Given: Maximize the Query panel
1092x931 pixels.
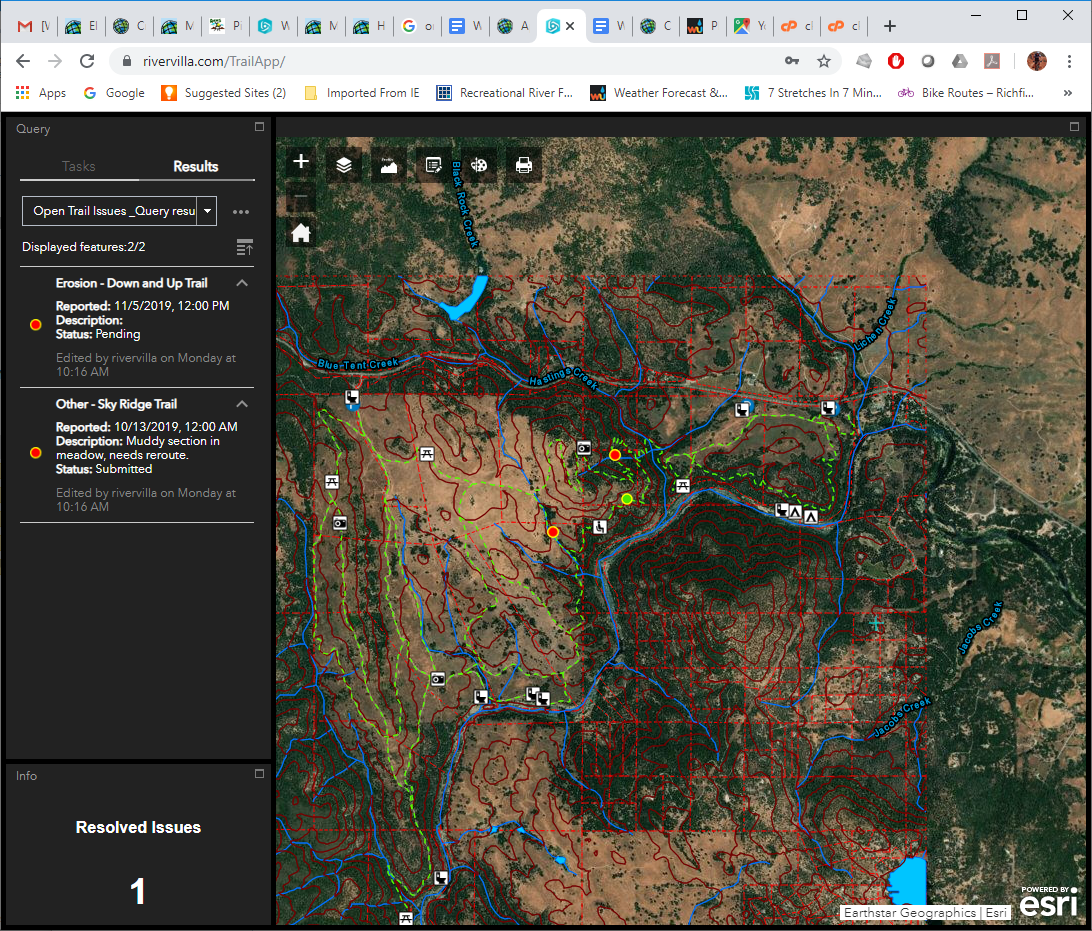Looking at the screenshot, I should 260,127.
